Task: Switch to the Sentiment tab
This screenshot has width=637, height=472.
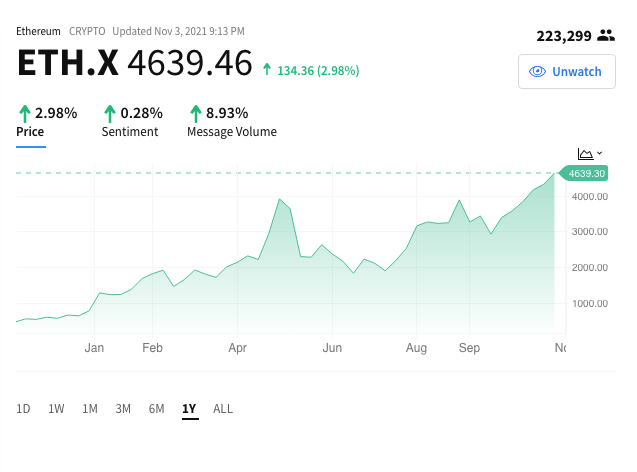Action: coord(130,132)
